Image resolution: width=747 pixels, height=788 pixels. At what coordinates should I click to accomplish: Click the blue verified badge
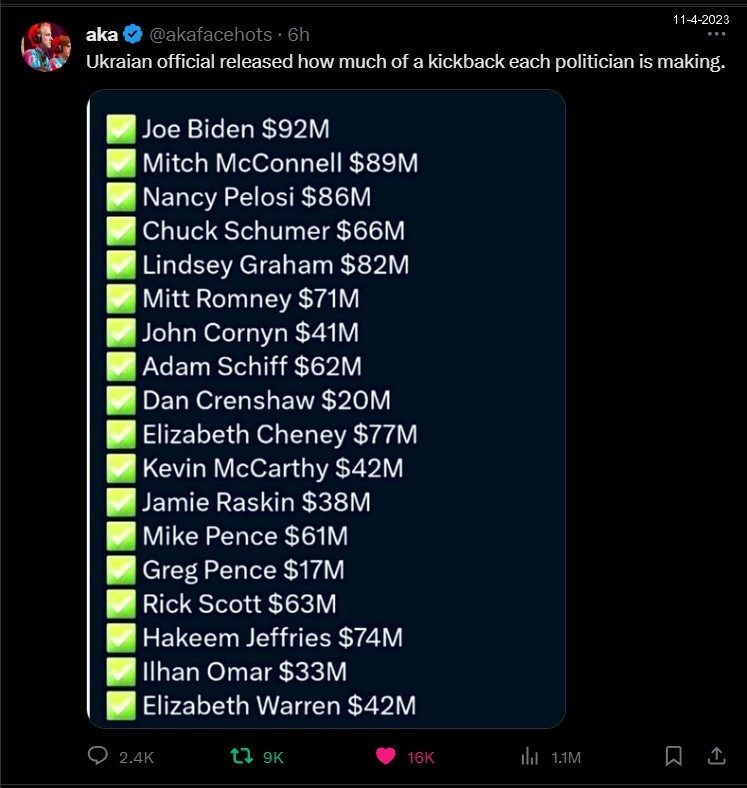pos(134,35)
